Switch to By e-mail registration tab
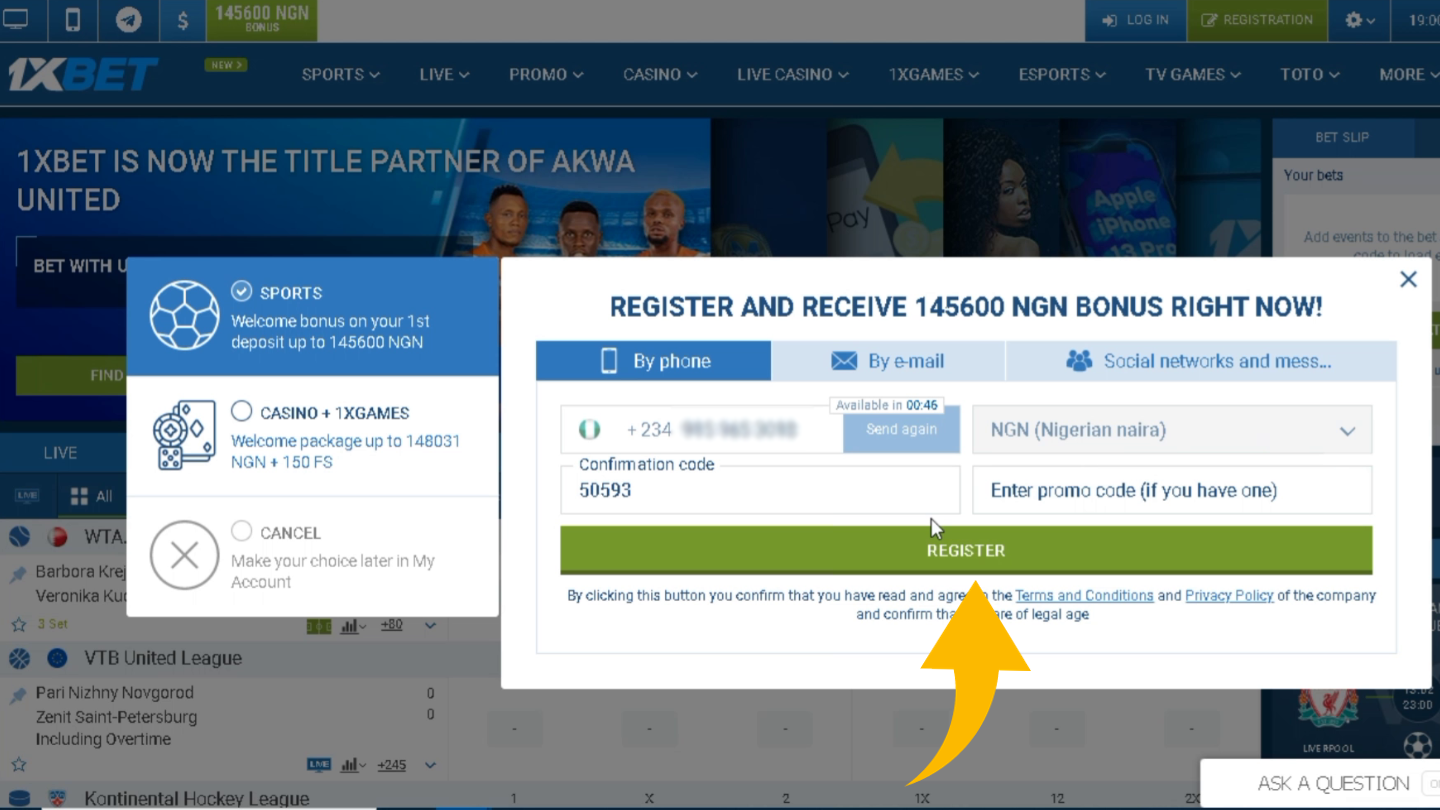This screenshot has width=1440, height=810. (x=888, y=361)
